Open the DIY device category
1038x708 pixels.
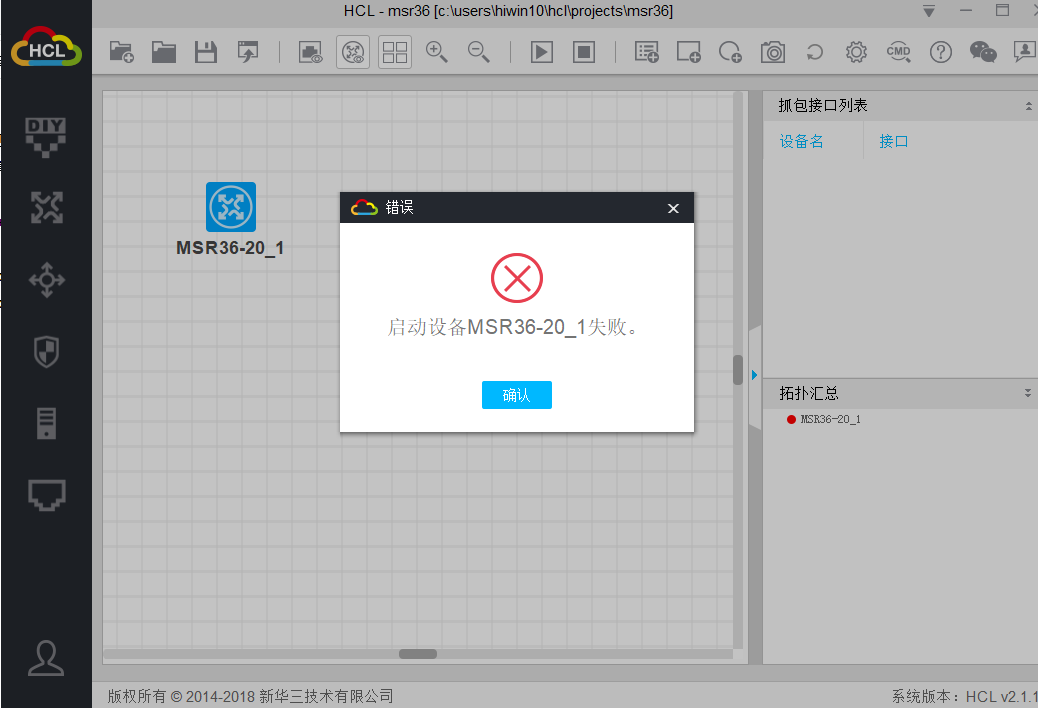click(x=46, y=137)
